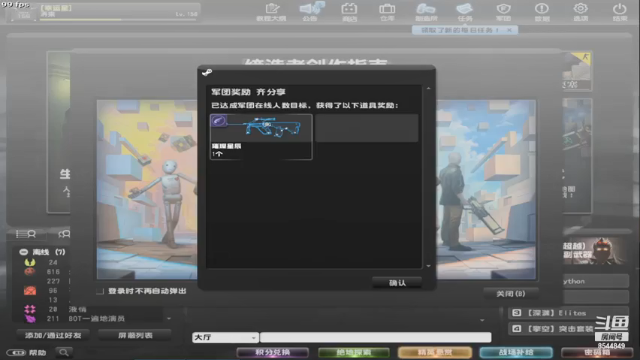Viewport: 640px width, 360px height.
Task: Click the reward dialog scrollbar down arrow
Action: pyautogui.click(x=428, y=266)
